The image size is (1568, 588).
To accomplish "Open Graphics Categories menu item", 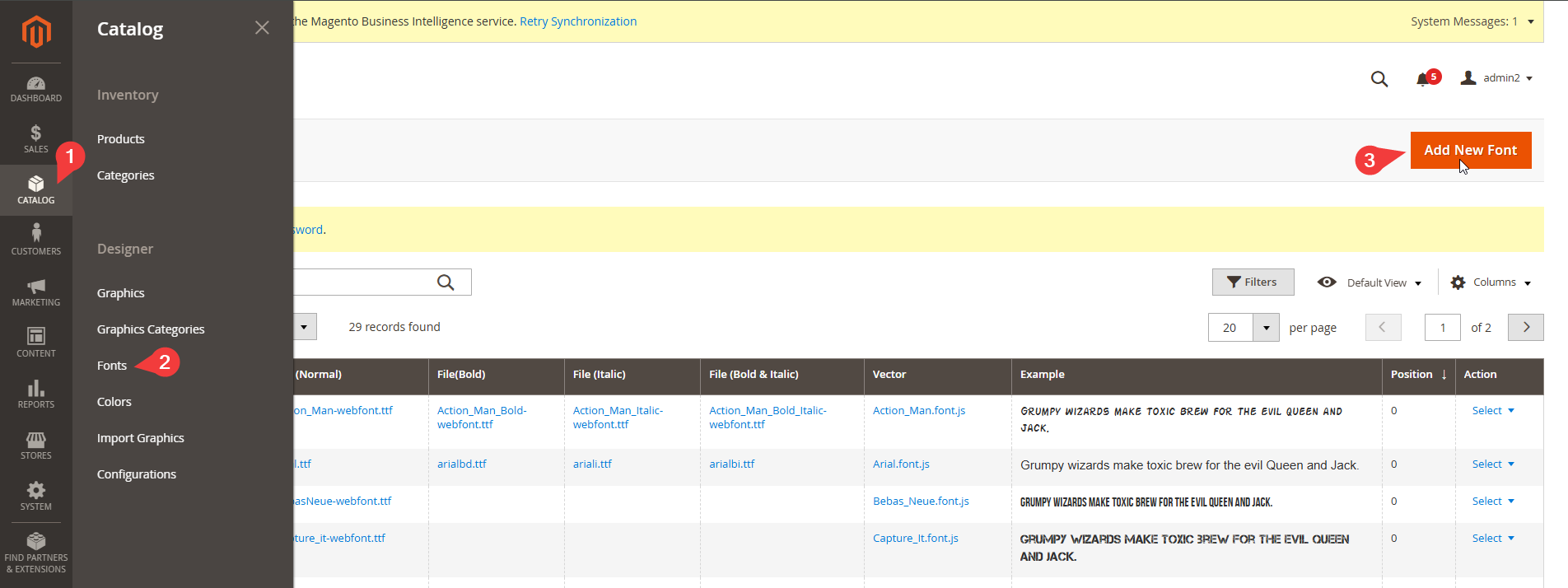I will coord(151,329).
